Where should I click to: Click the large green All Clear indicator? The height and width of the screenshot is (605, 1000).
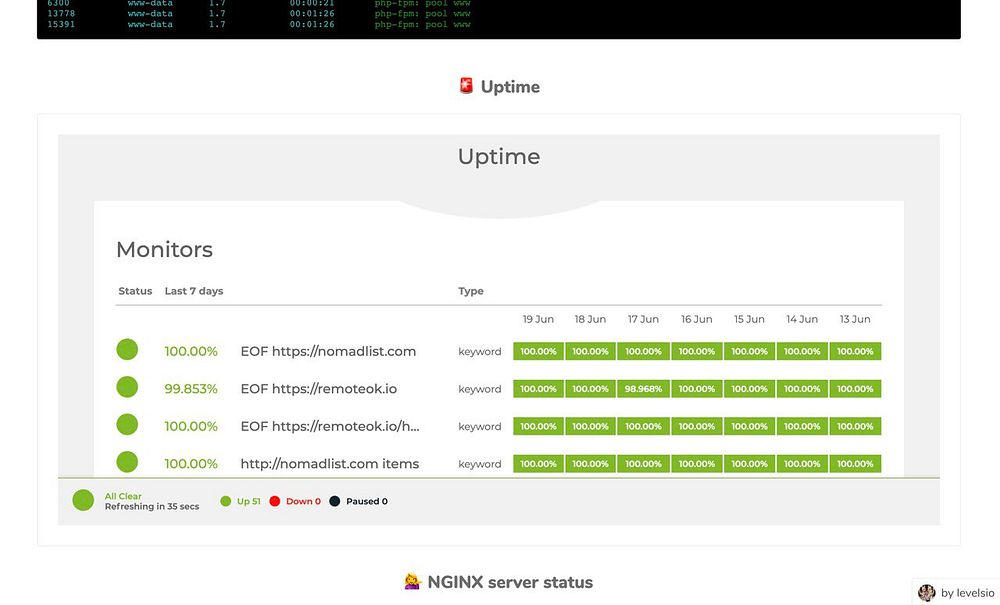(83, 500)
